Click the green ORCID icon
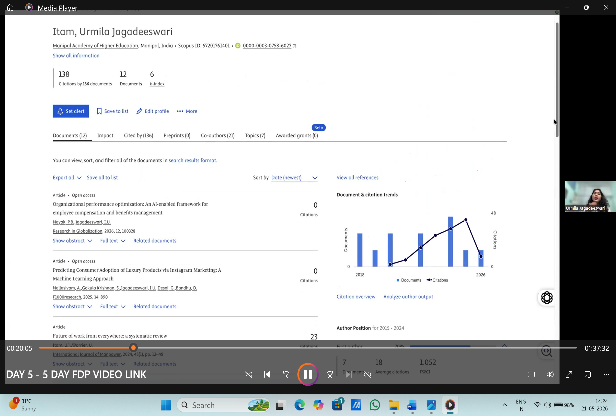The width and height of the screenshot is (616, 416). point(238,46)
